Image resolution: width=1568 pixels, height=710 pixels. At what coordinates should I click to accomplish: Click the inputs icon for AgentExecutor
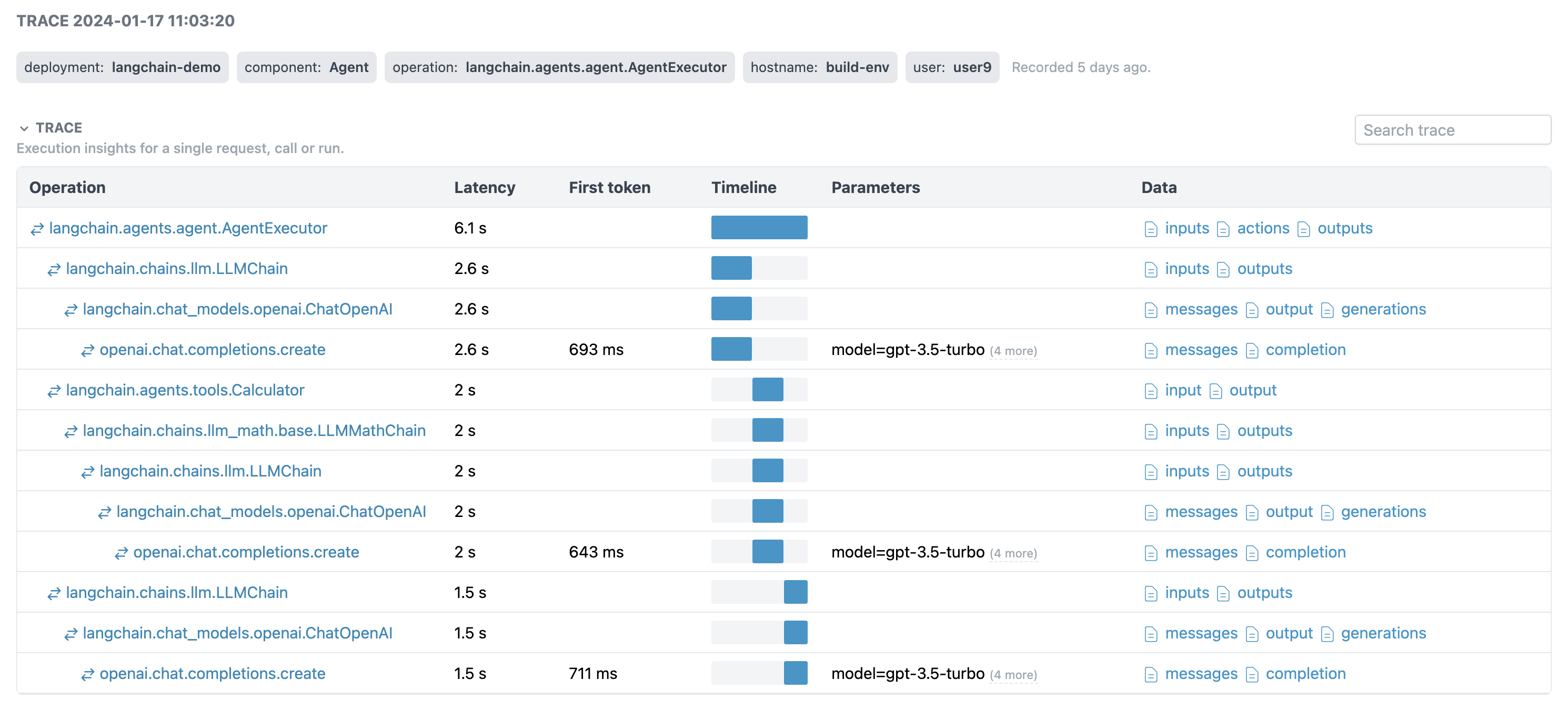click(1149, 228)
